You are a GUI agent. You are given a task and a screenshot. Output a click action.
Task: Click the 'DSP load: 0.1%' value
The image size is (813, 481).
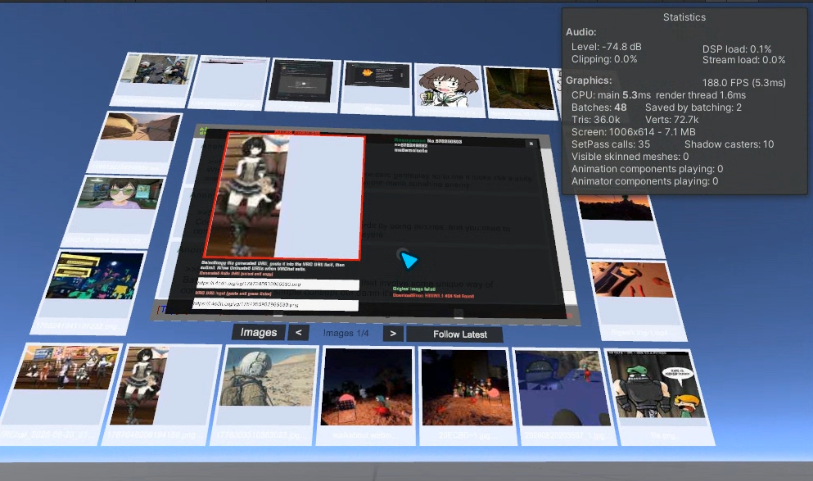pyautogui.click(x=737, y=49)
